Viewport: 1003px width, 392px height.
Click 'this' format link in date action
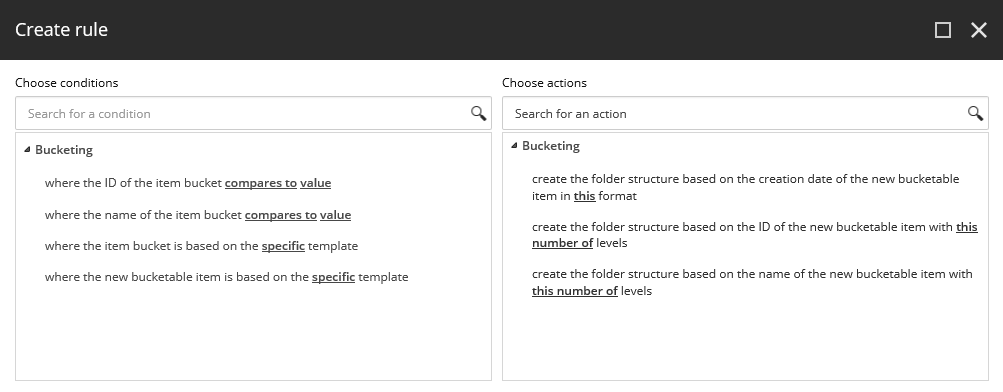click(585, 196)
